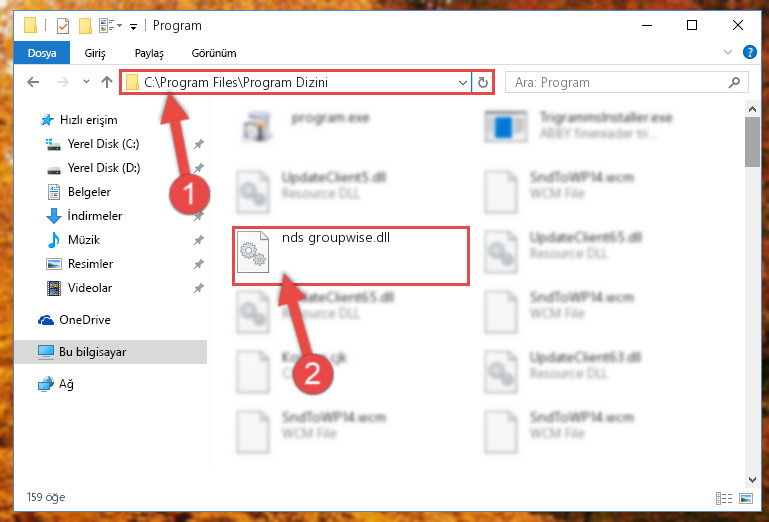Unpin Yerel Disk (C:) from quick access
Viewport: 769px width, 522px height.
pyautogui.click(x=199, y=144)
